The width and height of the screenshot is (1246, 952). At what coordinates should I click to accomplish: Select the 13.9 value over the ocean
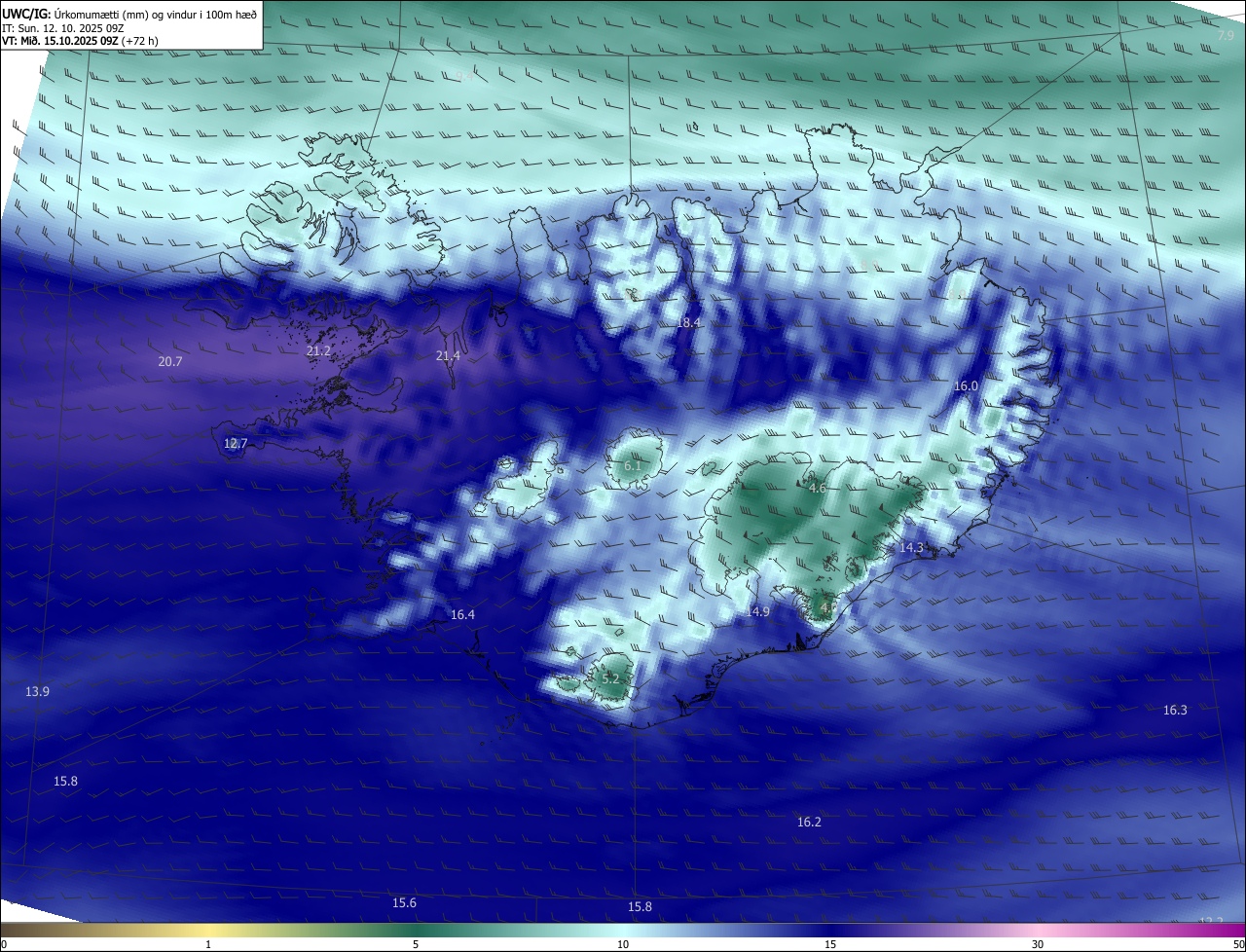(x=37, y=691)
